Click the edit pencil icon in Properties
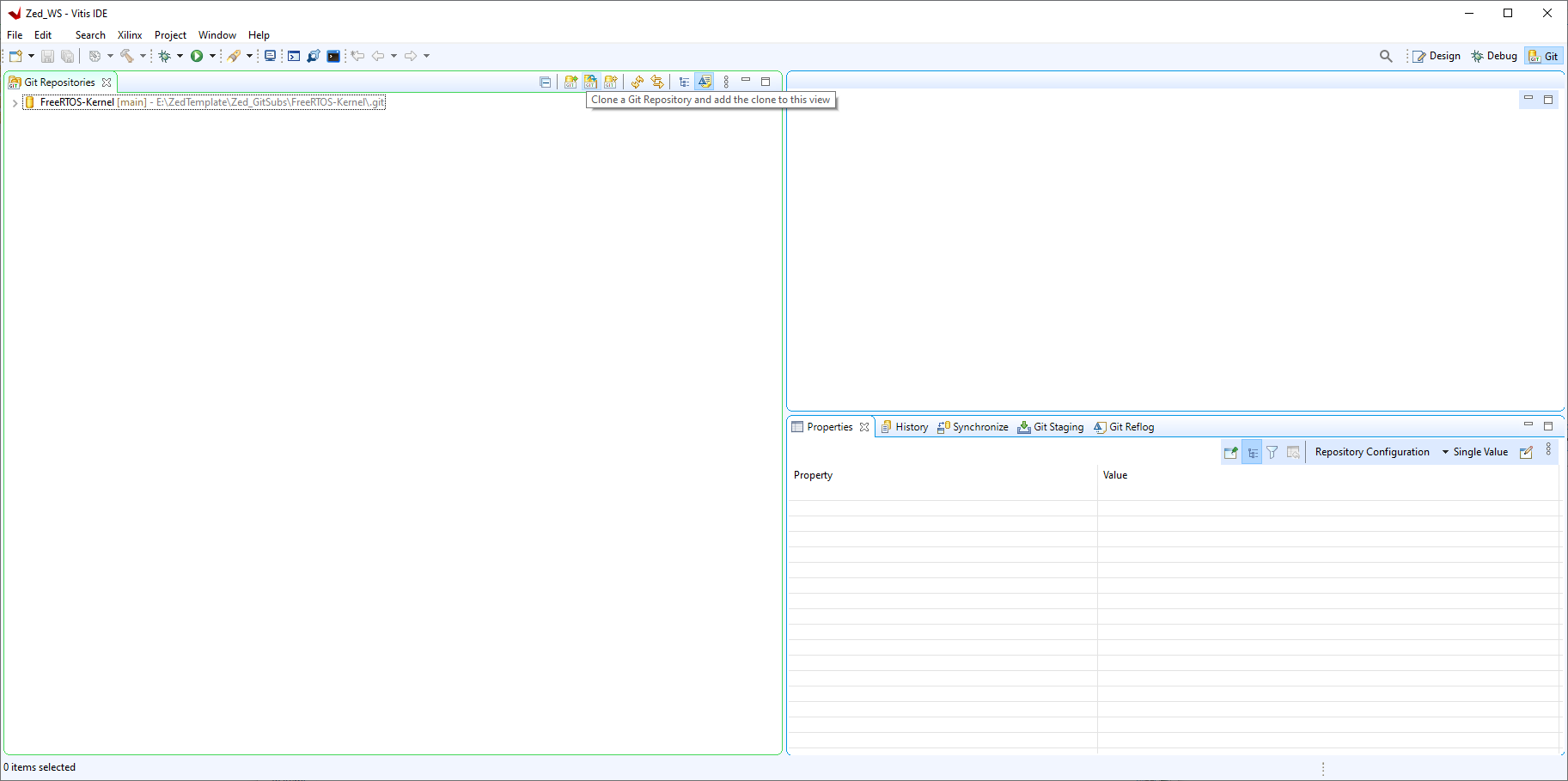The height and width of the screenshot is (781, 1568). (1526, 452)
